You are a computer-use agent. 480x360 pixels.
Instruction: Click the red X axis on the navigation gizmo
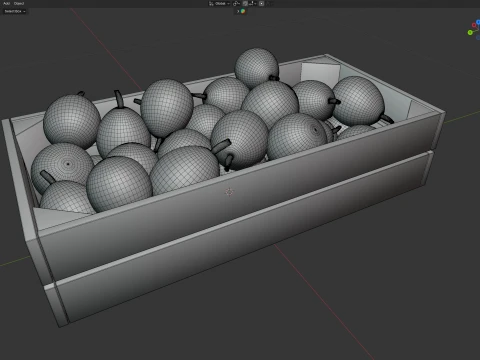pos(474,26)
